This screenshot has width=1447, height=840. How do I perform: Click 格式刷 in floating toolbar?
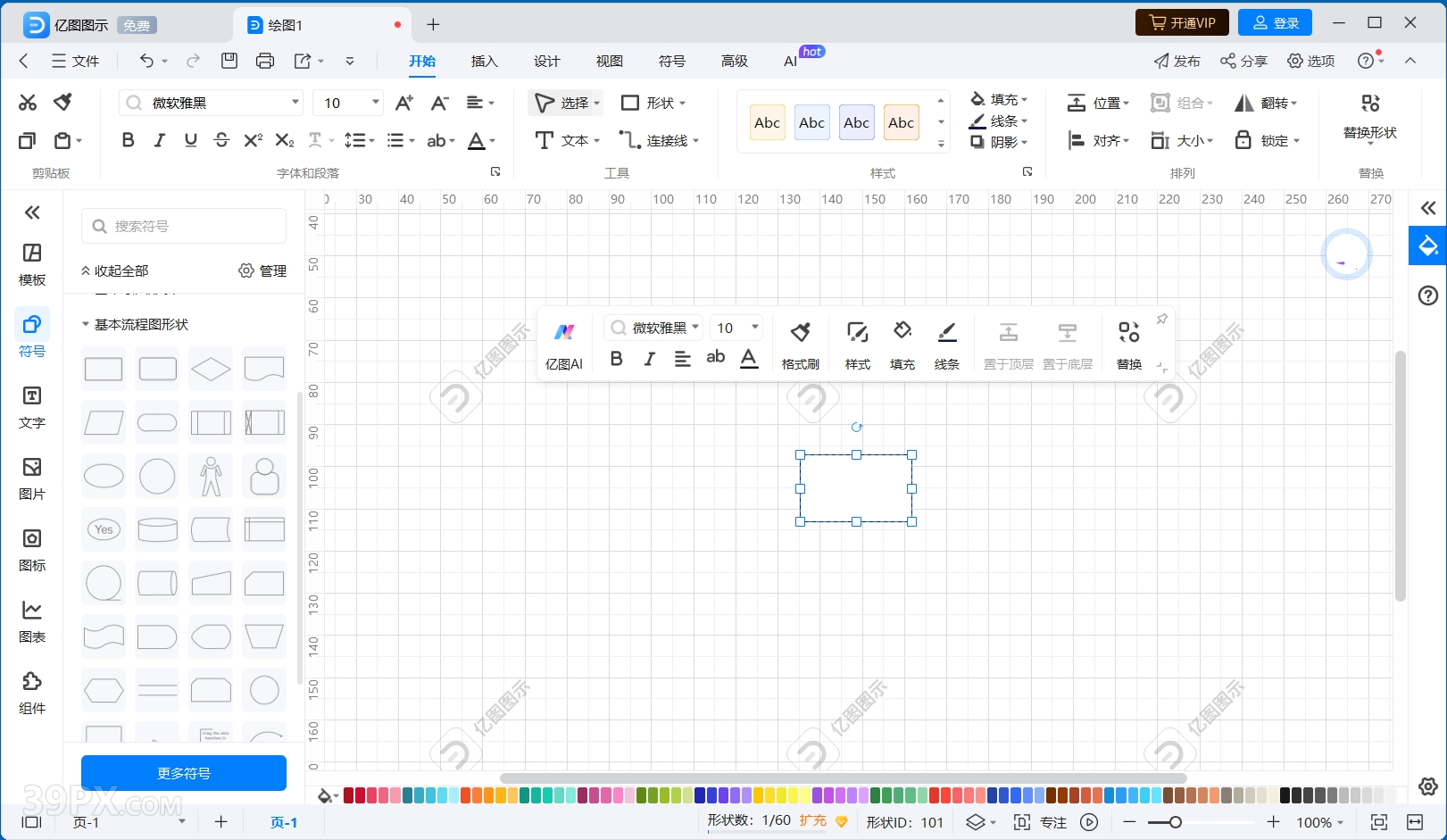(x=801, y=346)
